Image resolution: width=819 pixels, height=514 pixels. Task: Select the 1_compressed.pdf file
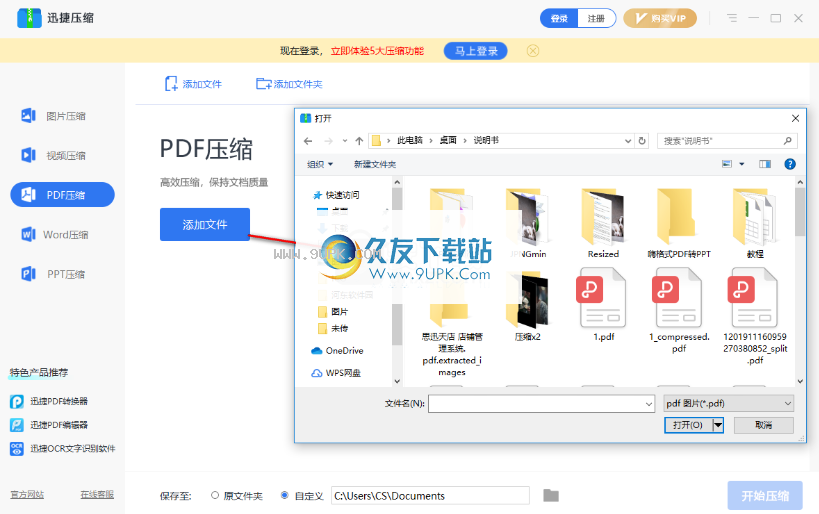pos(678,311)
